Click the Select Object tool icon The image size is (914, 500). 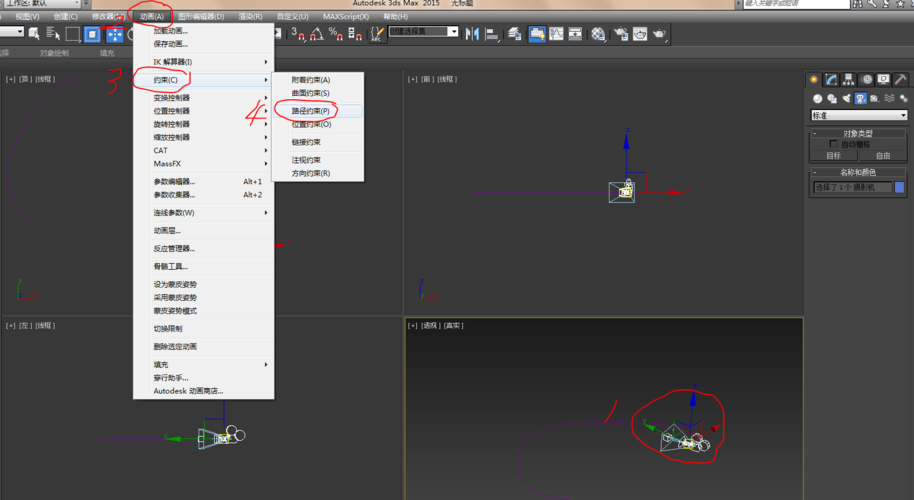click(x=34, y=34)
